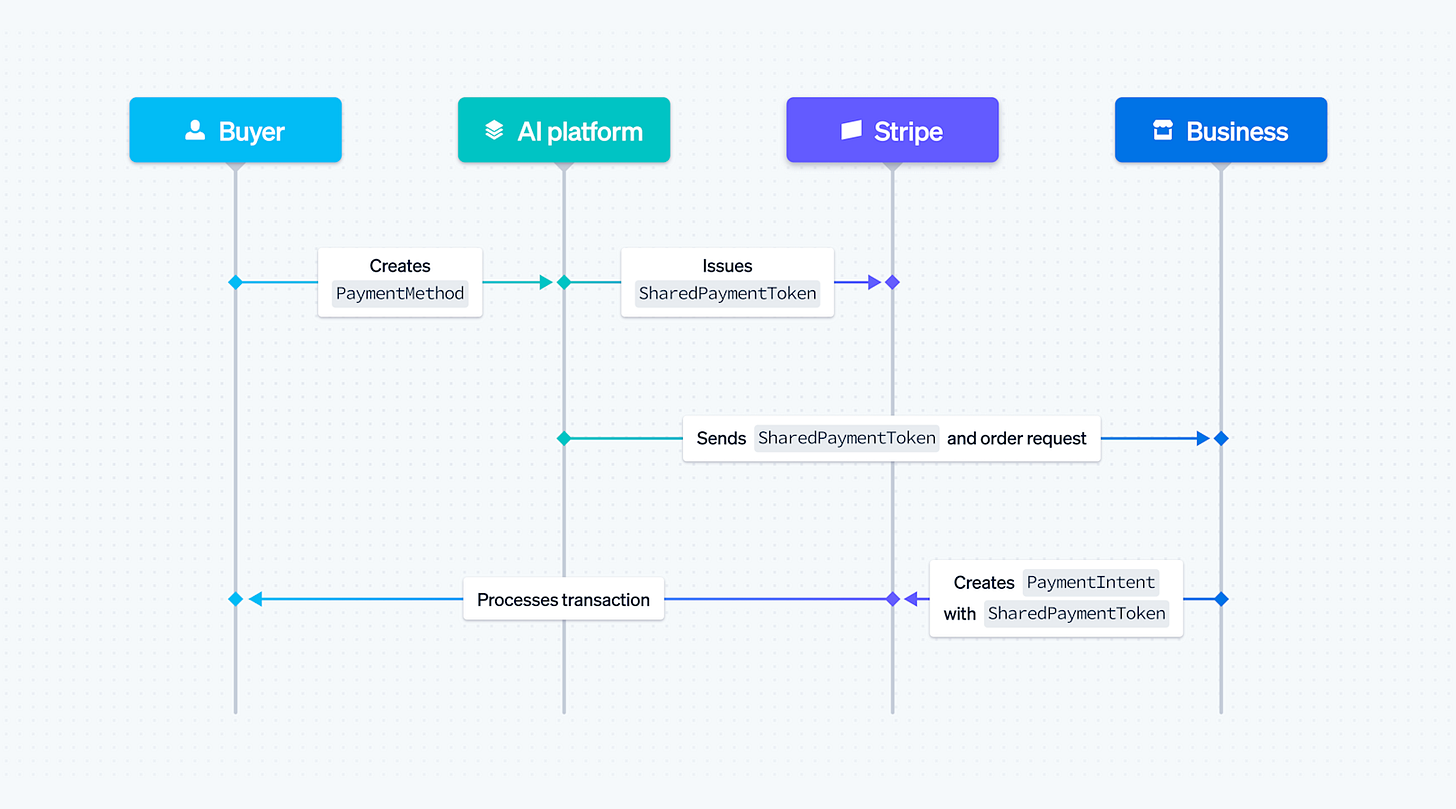Click the person icon on the Buyer node
This screenshot has height=809, width=1456.
(193, 129)
